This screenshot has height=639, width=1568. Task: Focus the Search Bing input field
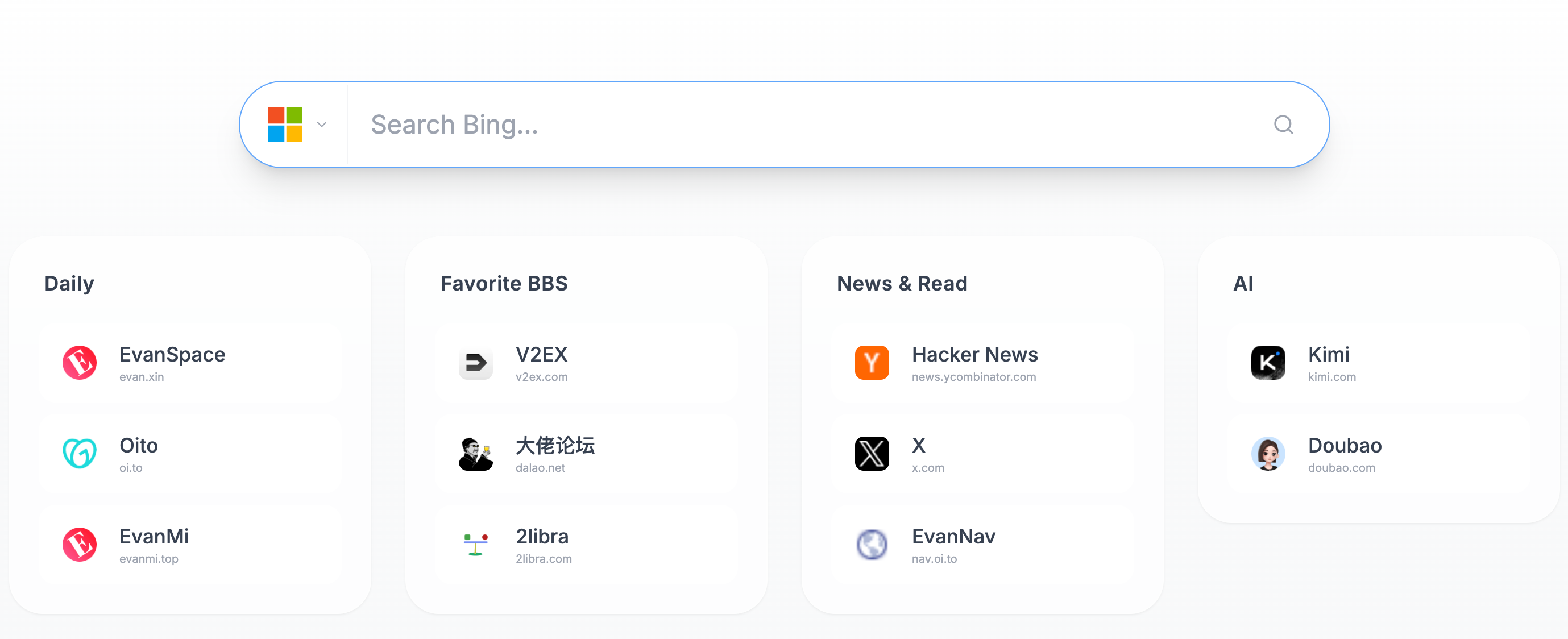pyautogui.click(x=791, y=125)
